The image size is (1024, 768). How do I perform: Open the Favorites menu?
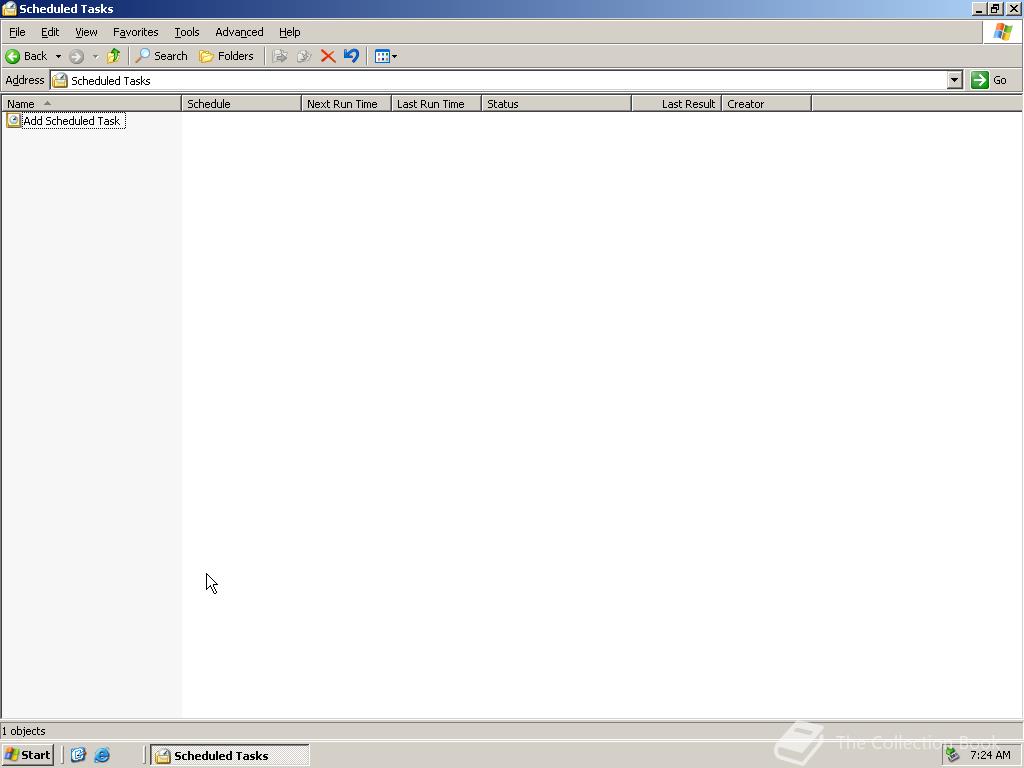pyautogui.click(x=135, y=32)
